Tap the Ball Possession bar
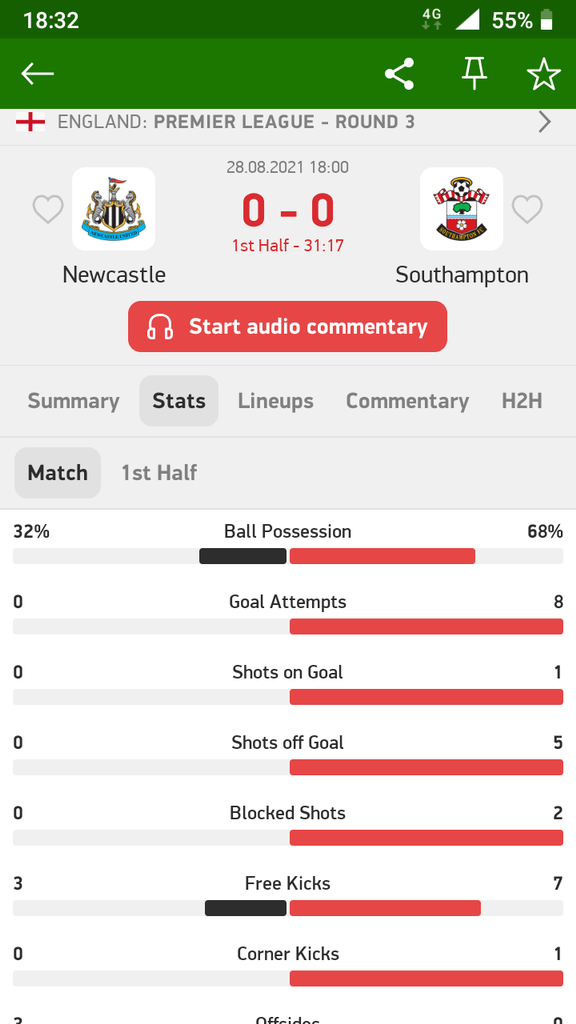The height and width of the screenshot is (1024, 576). click(x=288, y=556)
